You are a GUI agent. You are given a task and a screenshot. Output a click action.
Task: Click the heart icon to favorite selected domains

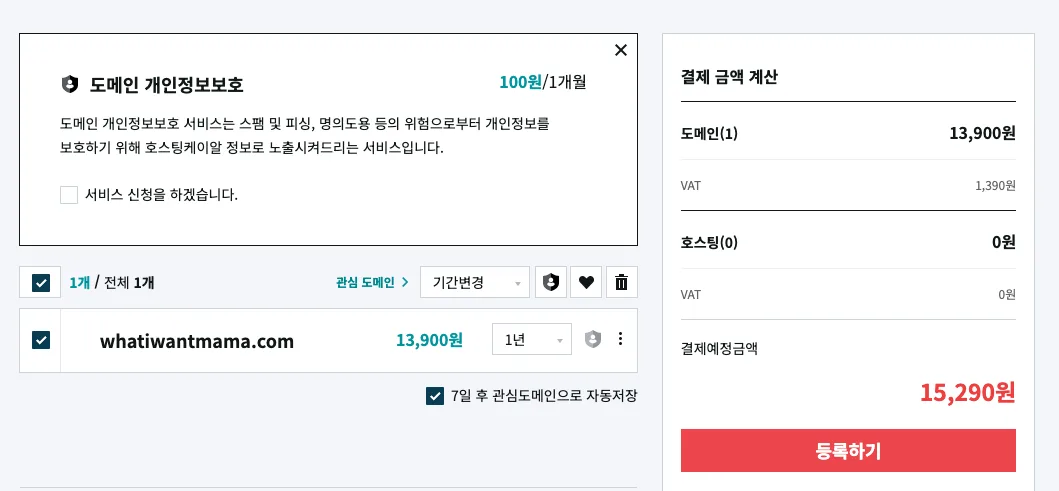(586, 282)
